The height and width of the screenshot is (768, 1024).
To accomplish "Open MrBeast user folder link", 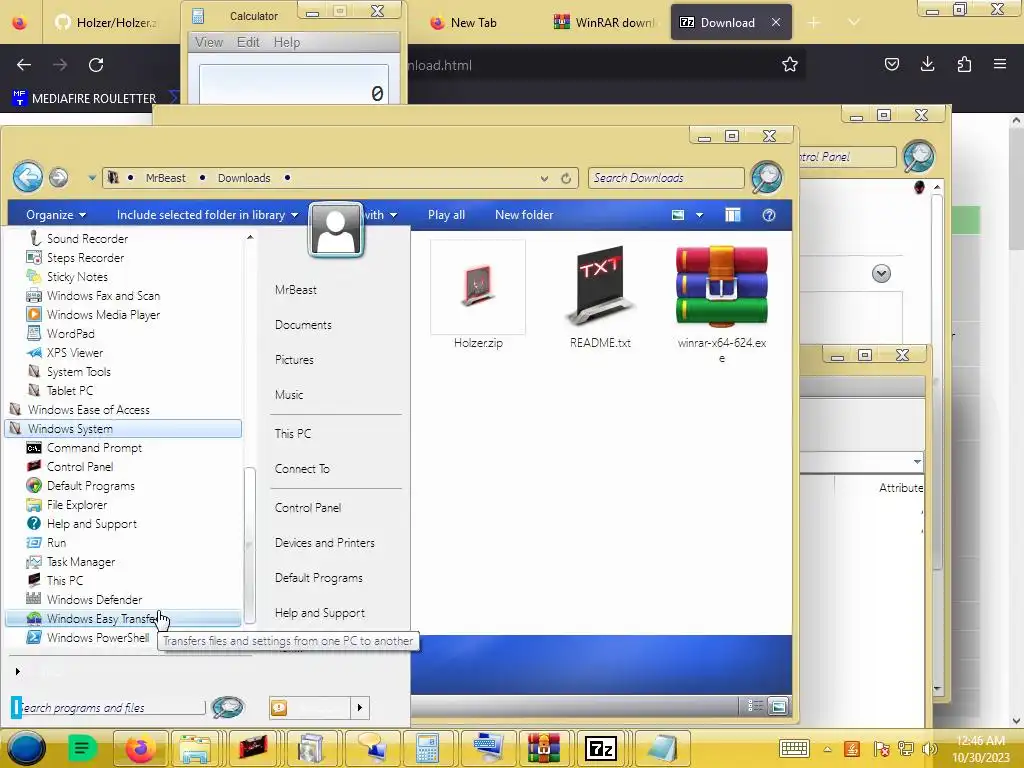I will click(296, 290).
